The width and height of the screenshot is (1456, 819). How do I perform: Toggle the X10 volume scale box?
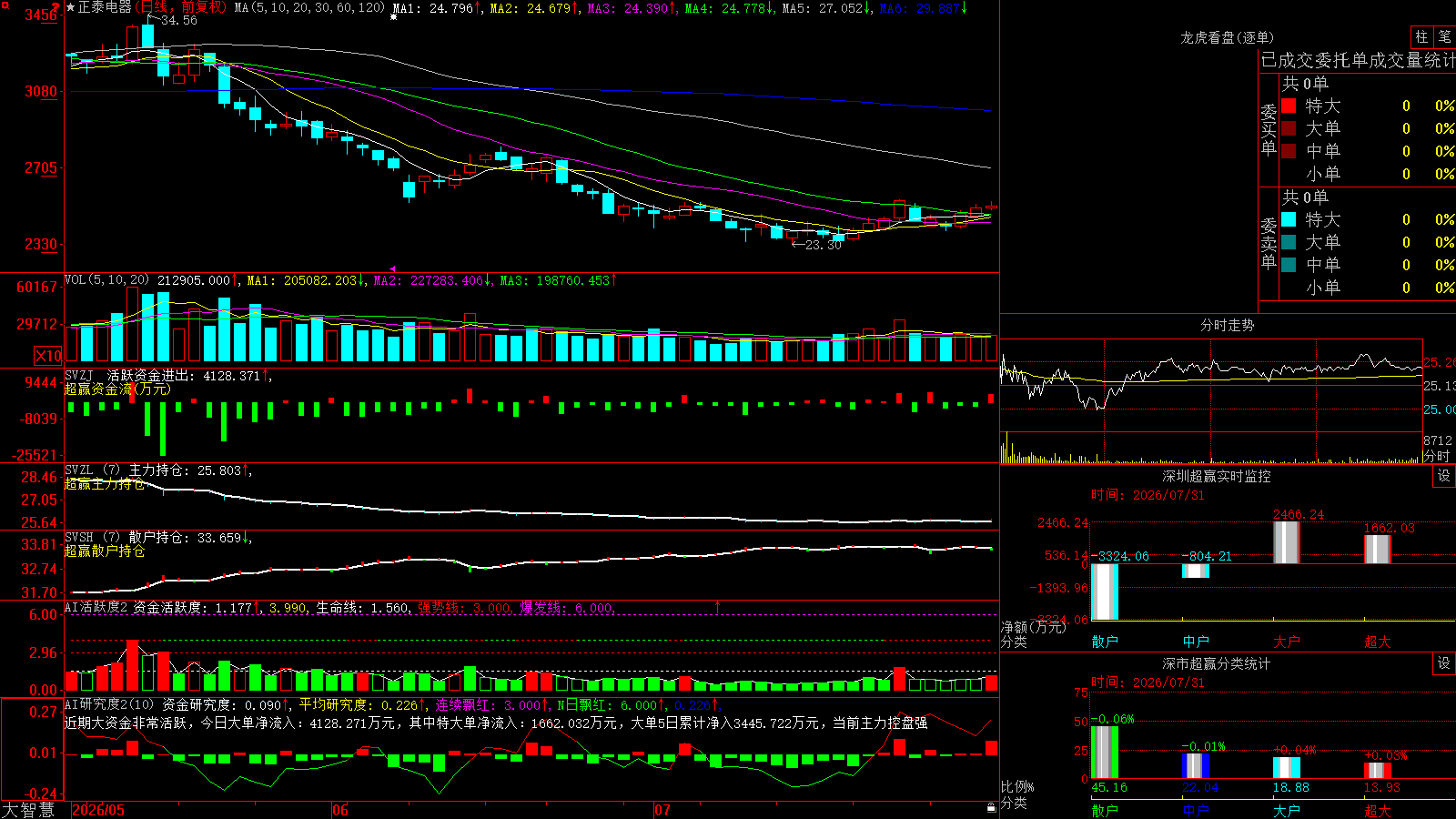(48, 356)
